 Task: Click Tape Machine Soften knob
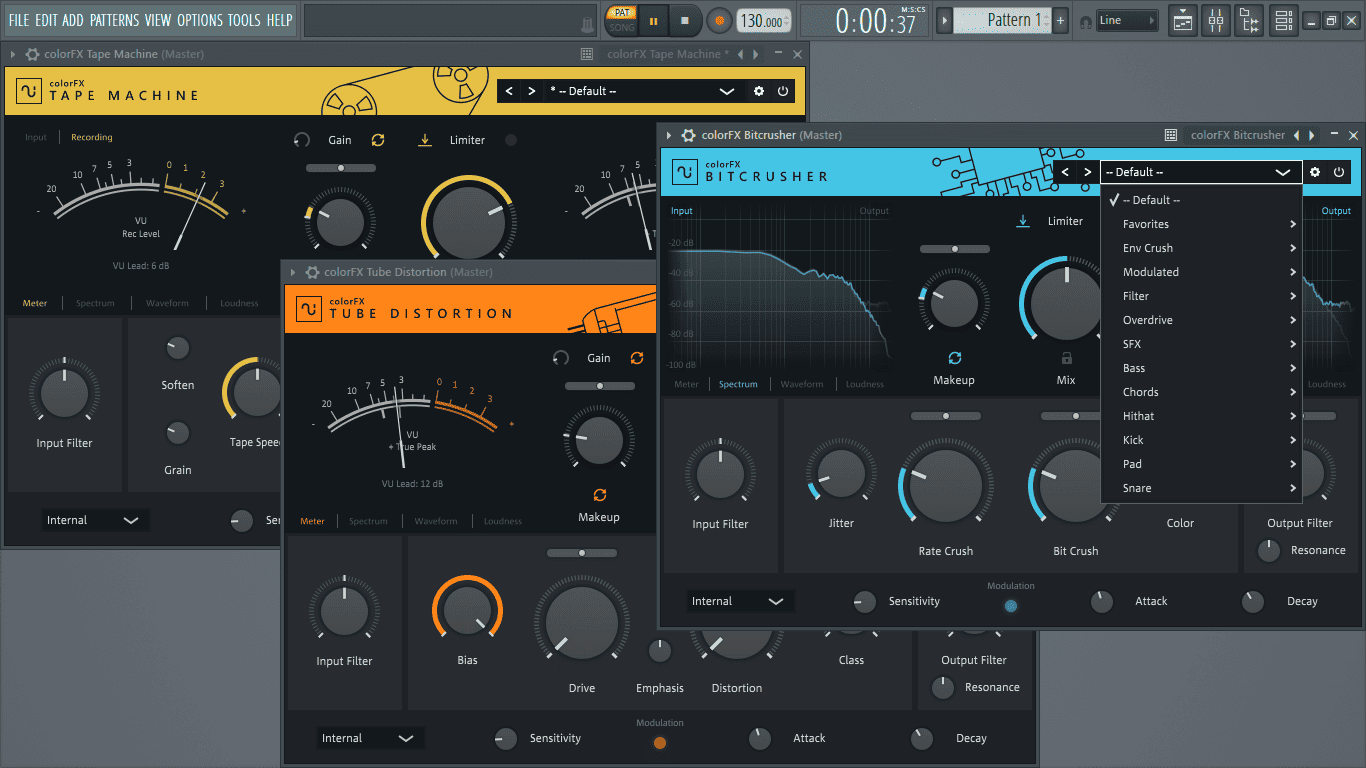coord(177,348)
